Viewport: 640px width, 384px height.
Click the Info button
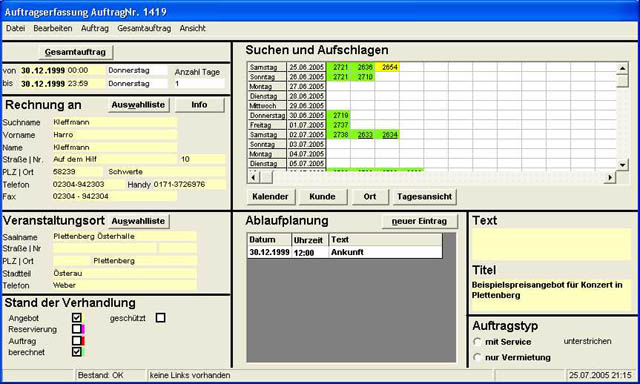pyautogui.click(x=199, y=105)
